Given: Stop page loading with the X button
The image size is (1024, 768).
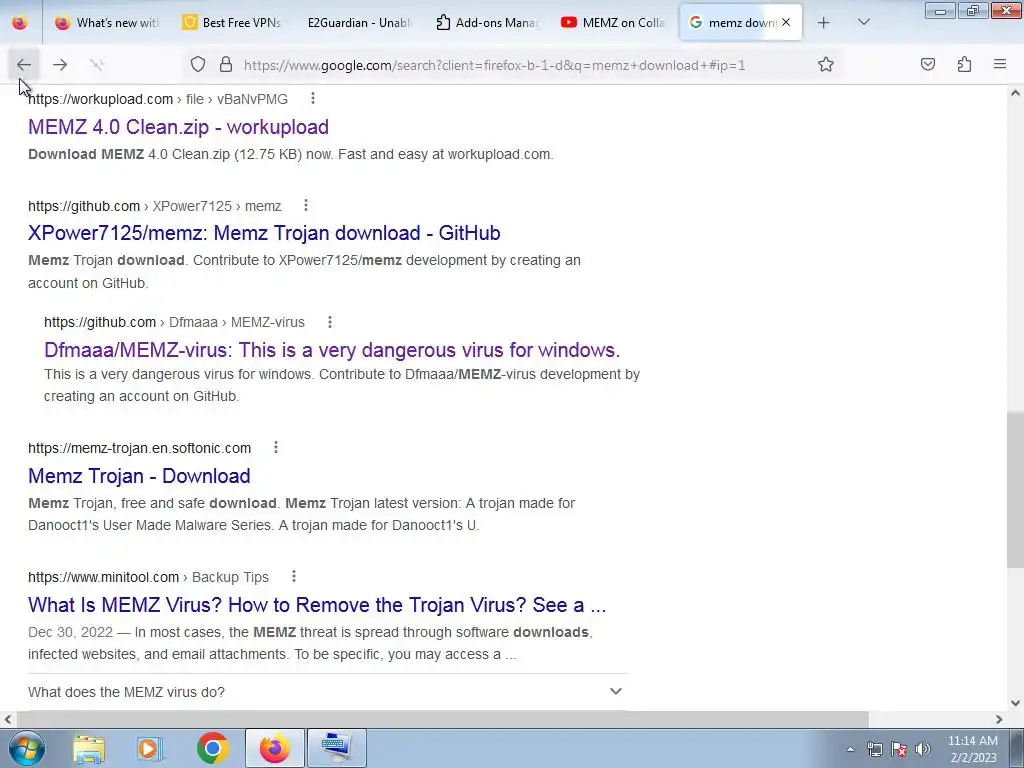Looking at the screenshot, I should [x=97, y=65].
